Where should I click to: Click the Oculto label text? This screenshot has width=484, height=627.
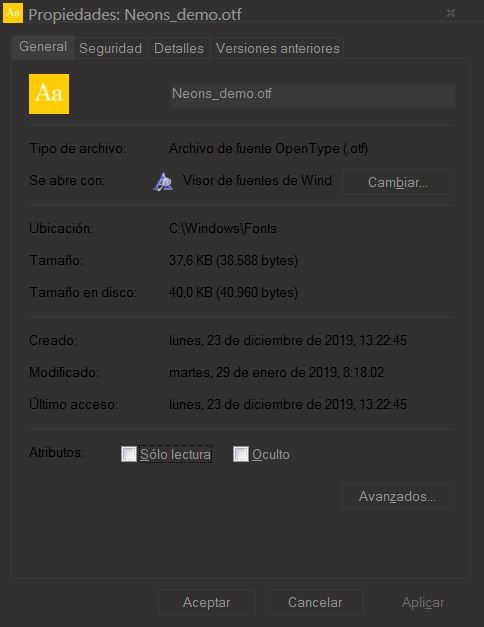click(271, 454)
